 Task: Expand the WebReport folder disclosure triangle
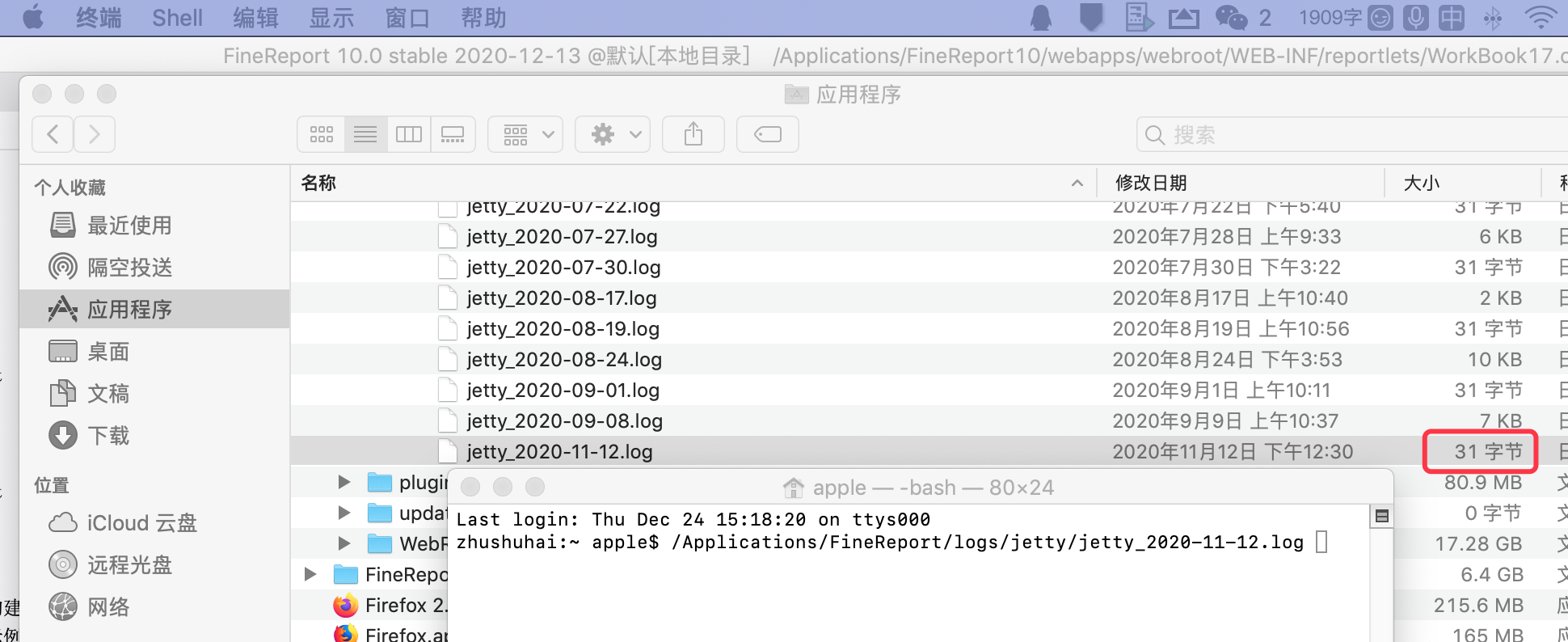click(x=344, y=543)
